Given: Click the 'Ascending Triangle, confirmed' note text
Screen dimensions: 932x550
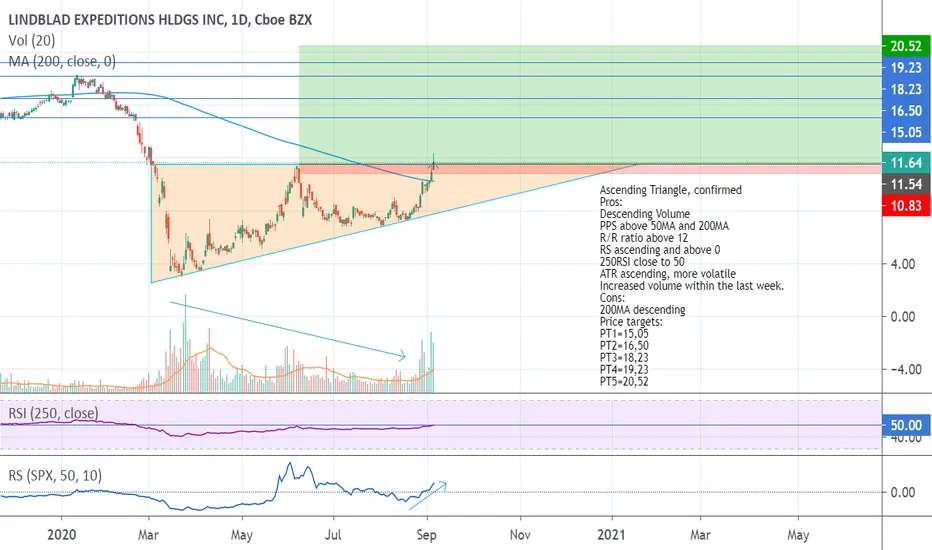Looking at the screenshot, I should [670, 190].
